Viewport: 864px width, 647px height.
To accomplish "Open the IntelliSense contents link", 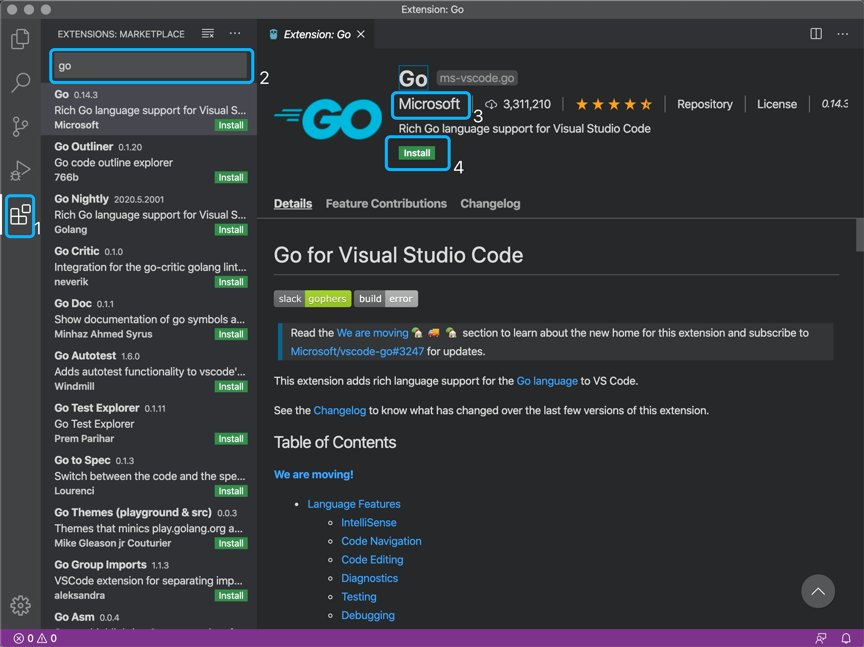I will tap(369, 522).
